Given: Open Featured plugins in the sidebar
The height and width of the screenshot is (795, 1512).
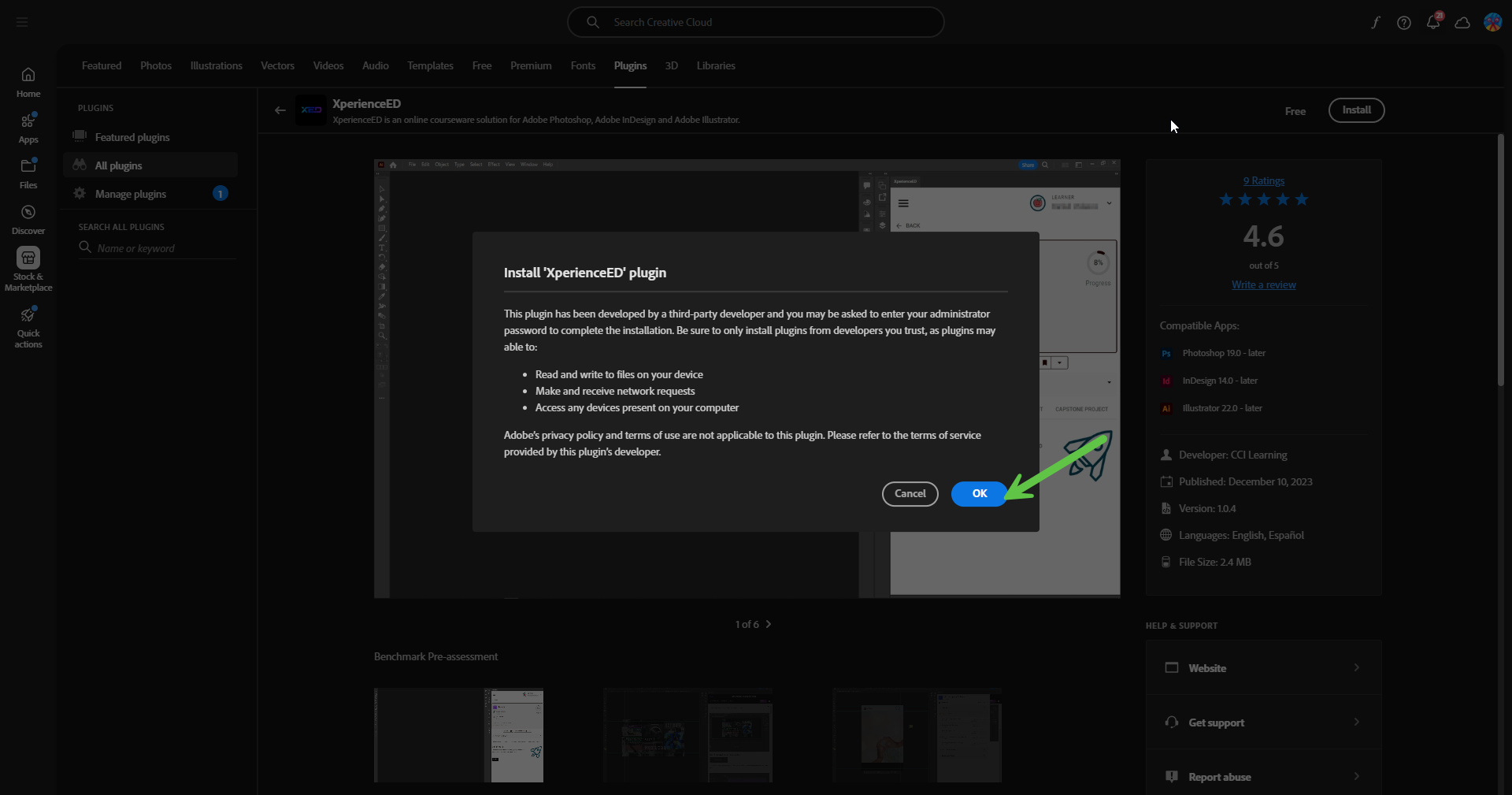Looking at the screenshot, I should click(x=150, y=137).
